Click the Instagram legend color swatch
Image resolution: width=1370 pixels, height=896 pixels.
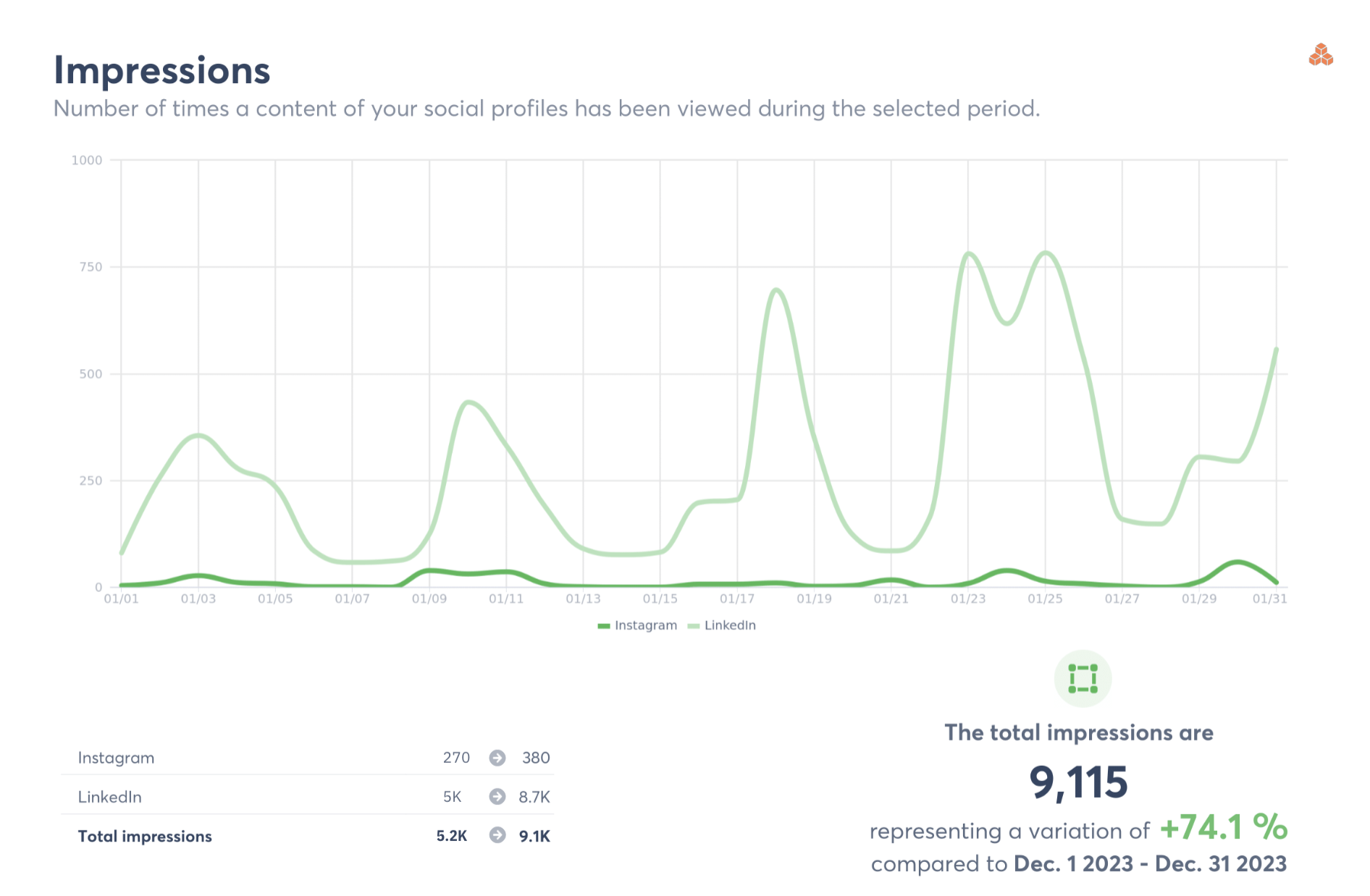click(604, 626)
